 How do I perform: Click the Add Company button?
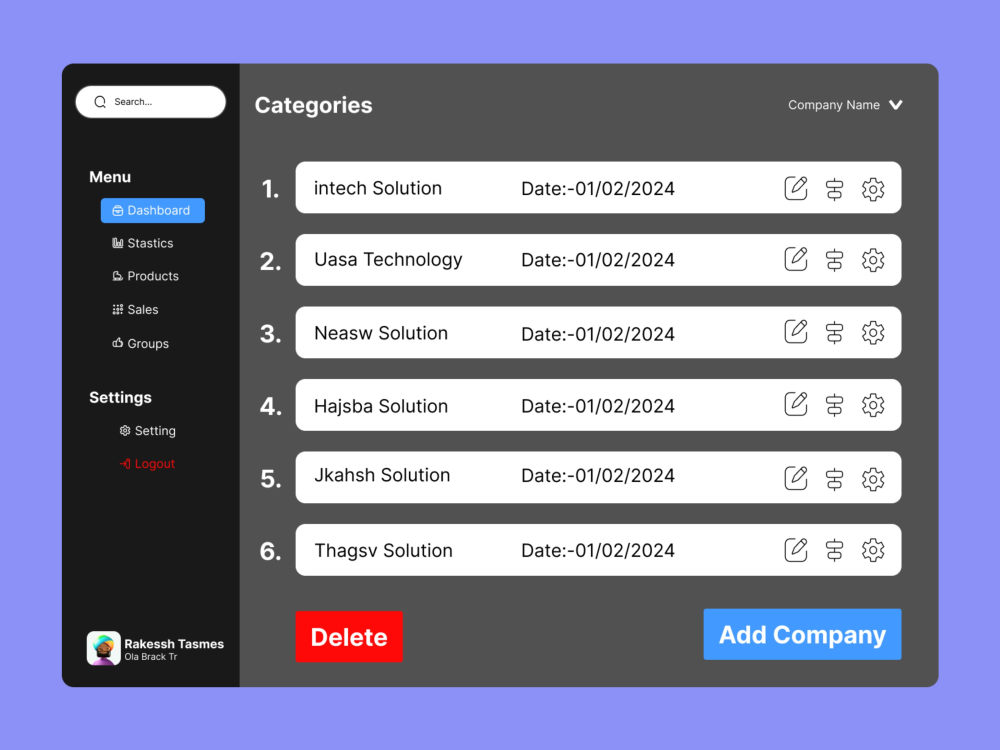802,635
